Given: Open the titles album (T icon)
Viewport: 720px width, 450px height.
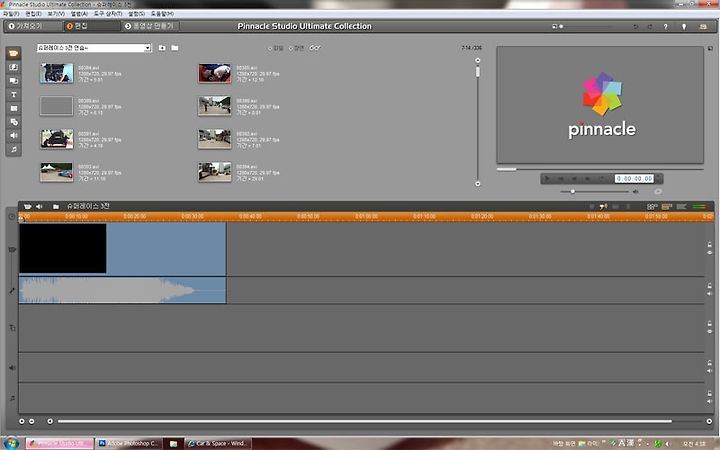Looking at the screenshot, I should [x=14, y=95].
